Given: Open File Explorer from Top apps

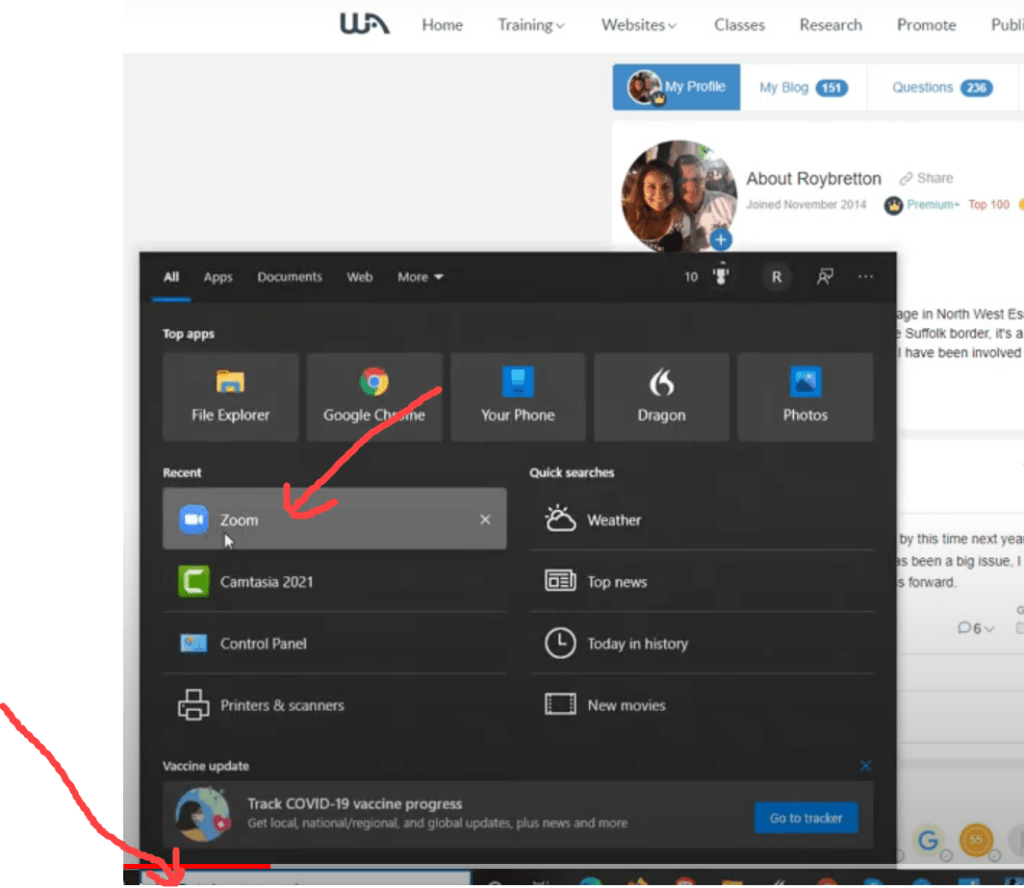Looking at the screenshot, I should pyautogui.click(x=230, y=396).
